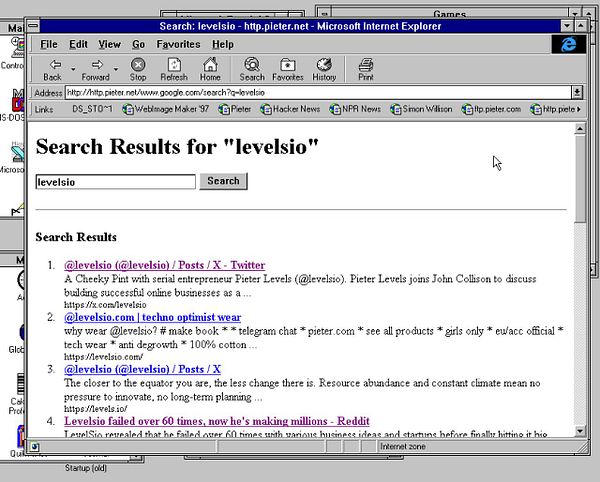Click the Games window title bar
Image resolution: width=600 pixels, height=482 pixels.
[450, 14]
